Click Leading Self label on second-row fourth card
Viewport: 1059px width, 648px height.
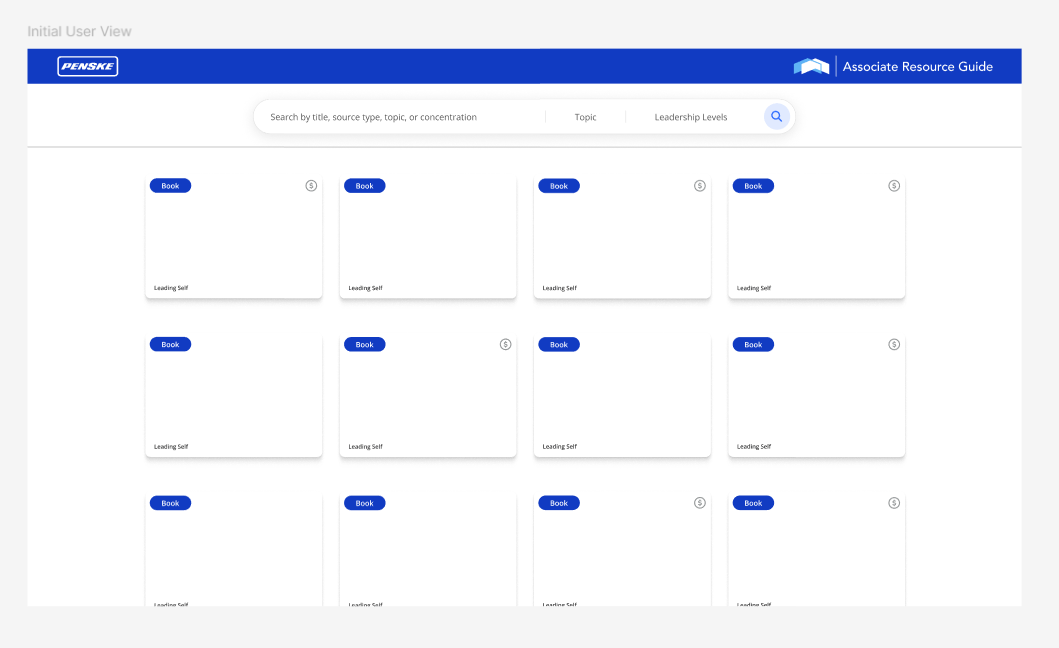coord(754,447)
